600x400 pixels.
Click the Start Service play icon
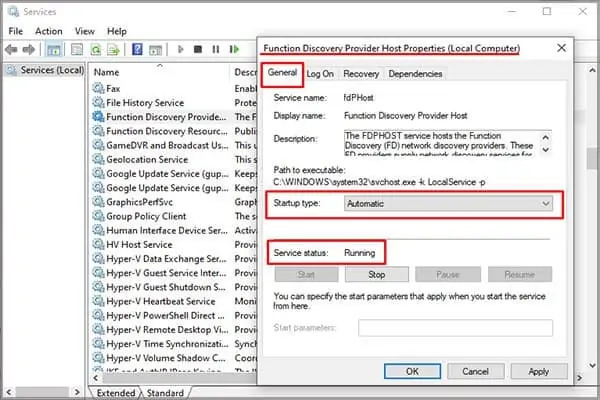[181, 49]
